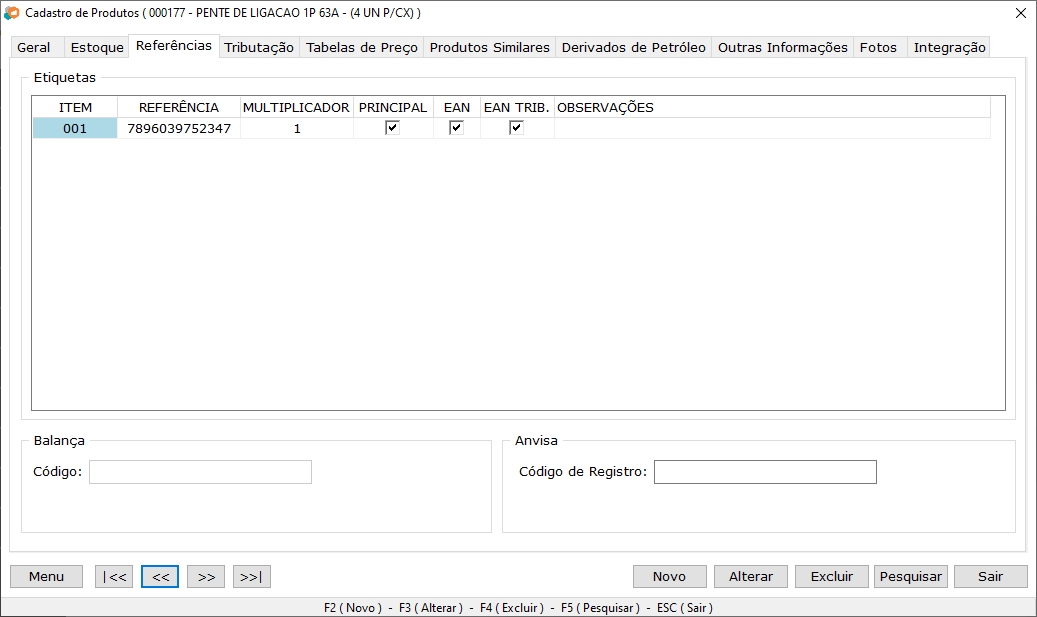Image resolution: width=1037 pixels, height=617 pixels.
Task: Click the Balança Código input field
Action: pyautogui.click(x=200, y=472)
